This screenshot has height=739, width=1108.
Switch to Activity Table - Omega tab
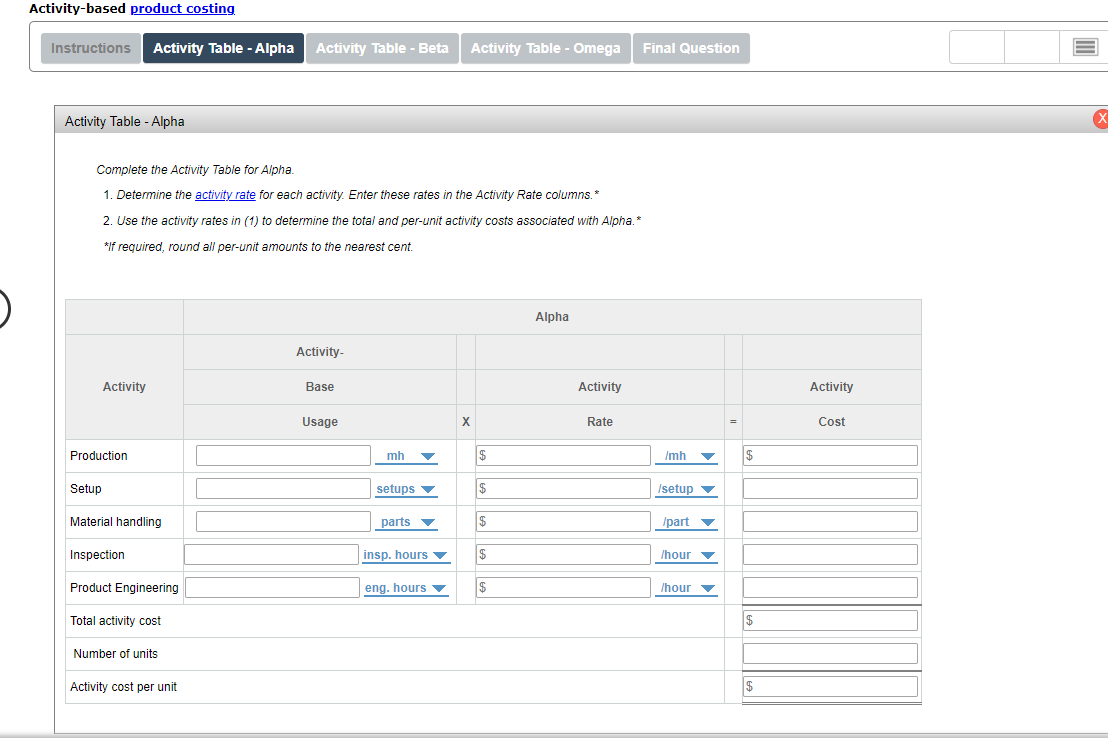pyautogui.click(x=546, y=48)
